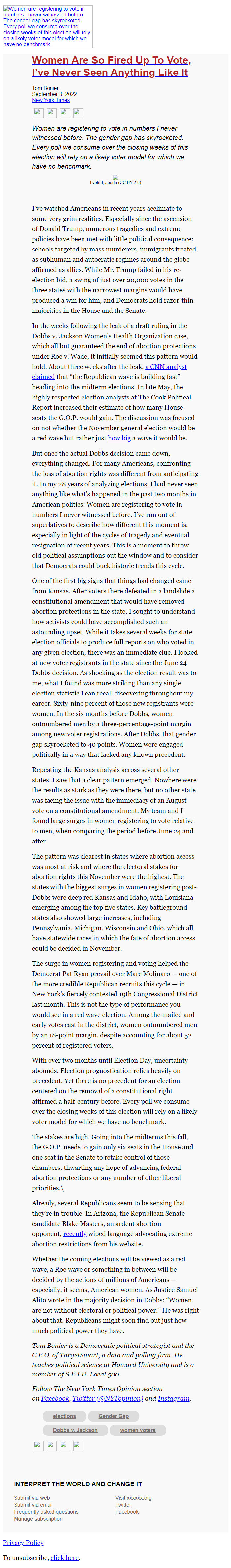The width and height of the screenshot is (231, 1568).
Task: Click the last share icon below the tags
Action: [x=78, y=1445]
